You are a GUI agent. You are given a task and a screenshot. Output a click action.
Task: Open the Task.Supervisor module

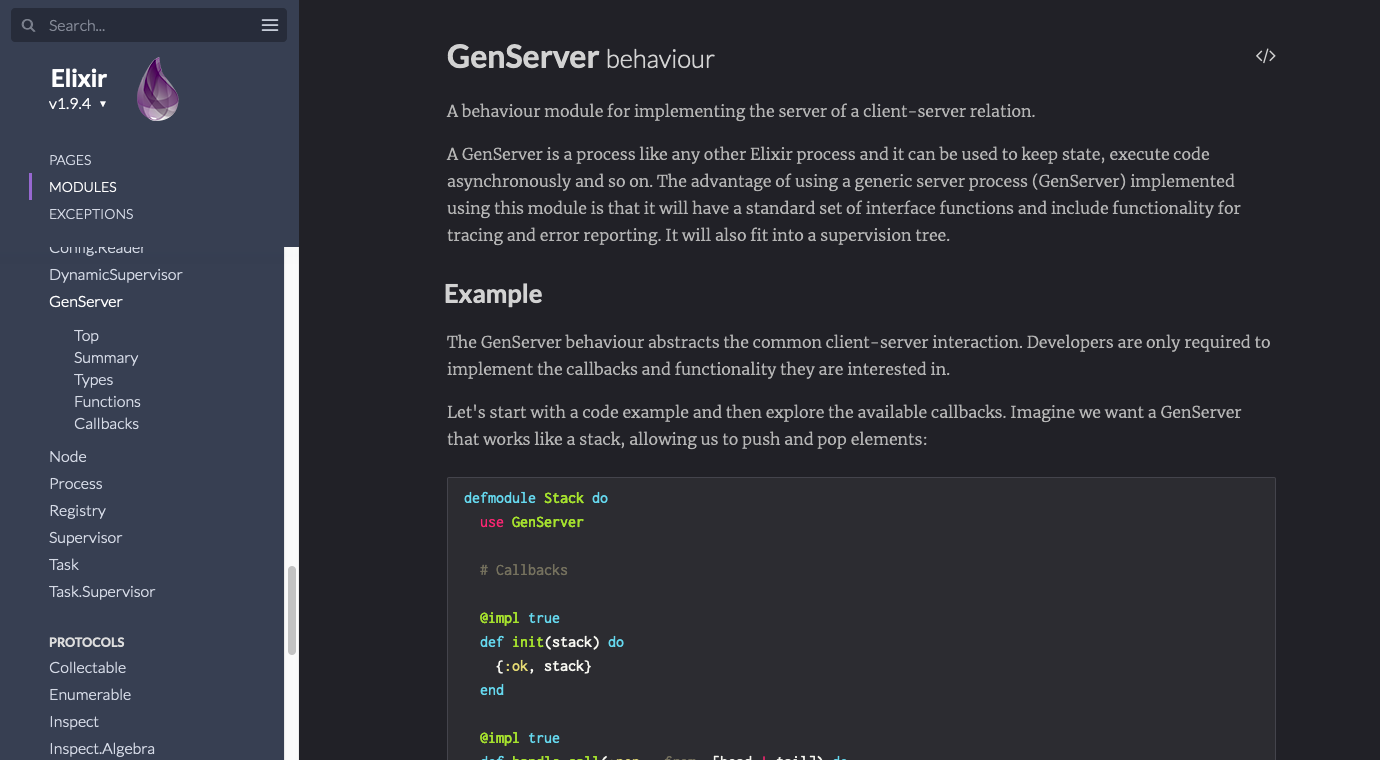(102, 591)
